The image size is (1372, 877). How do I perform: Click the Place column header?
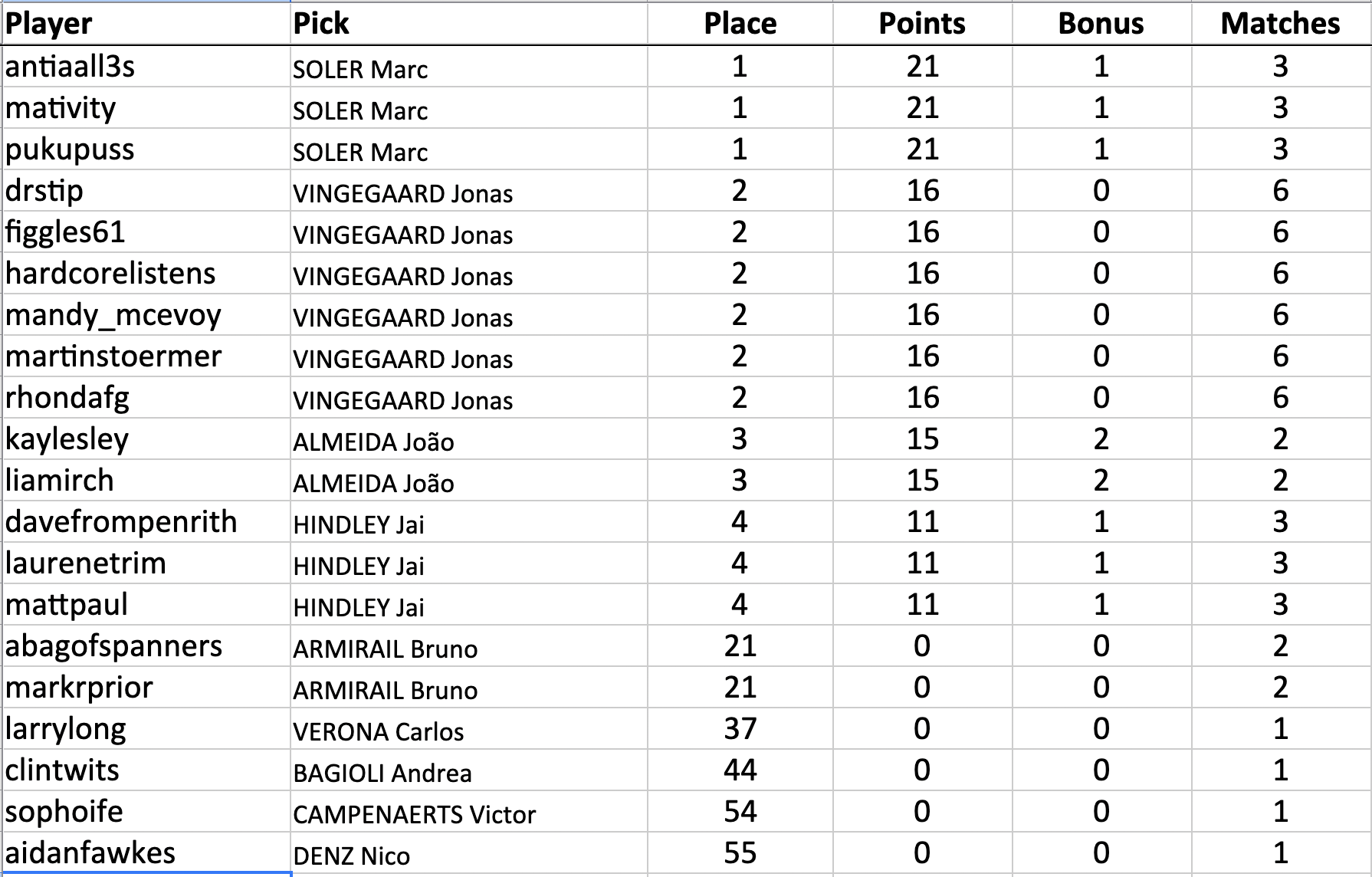(740, 24)
